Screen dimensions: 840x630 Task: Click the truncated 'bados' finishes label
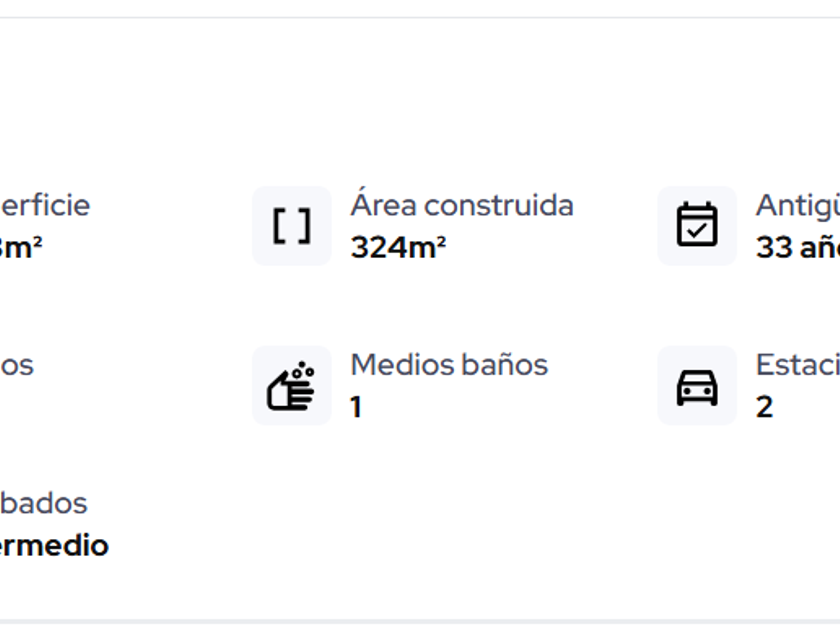(43, 503)
